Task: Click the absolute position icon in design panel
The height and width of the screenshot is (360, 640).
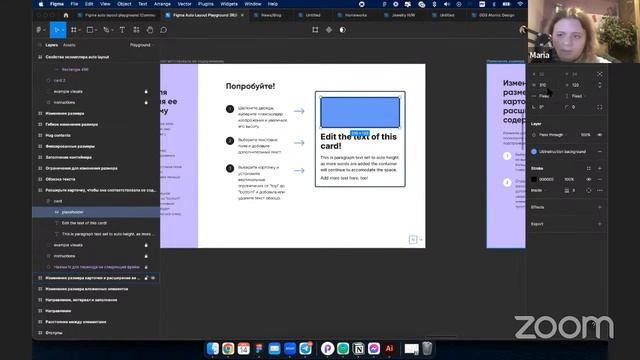Action: click(600, 74)
